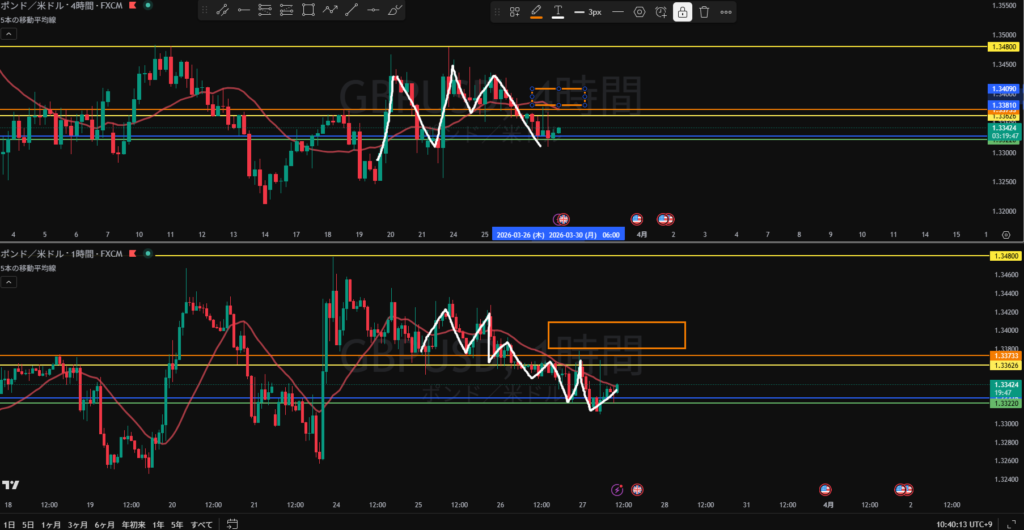Open the go-to-date calendar icon
1024x530 pixels.
pos(231,523)
